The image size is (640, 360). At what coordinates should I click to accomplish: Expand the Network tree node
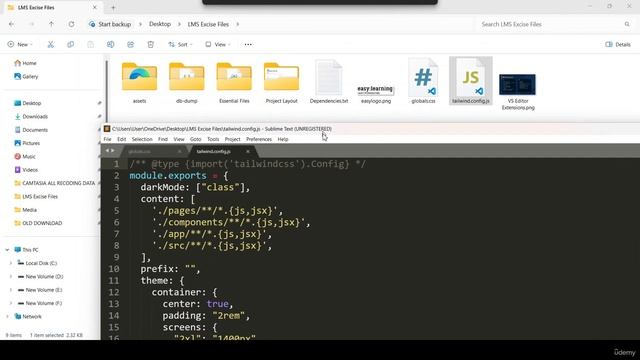(x=7, y=317)
